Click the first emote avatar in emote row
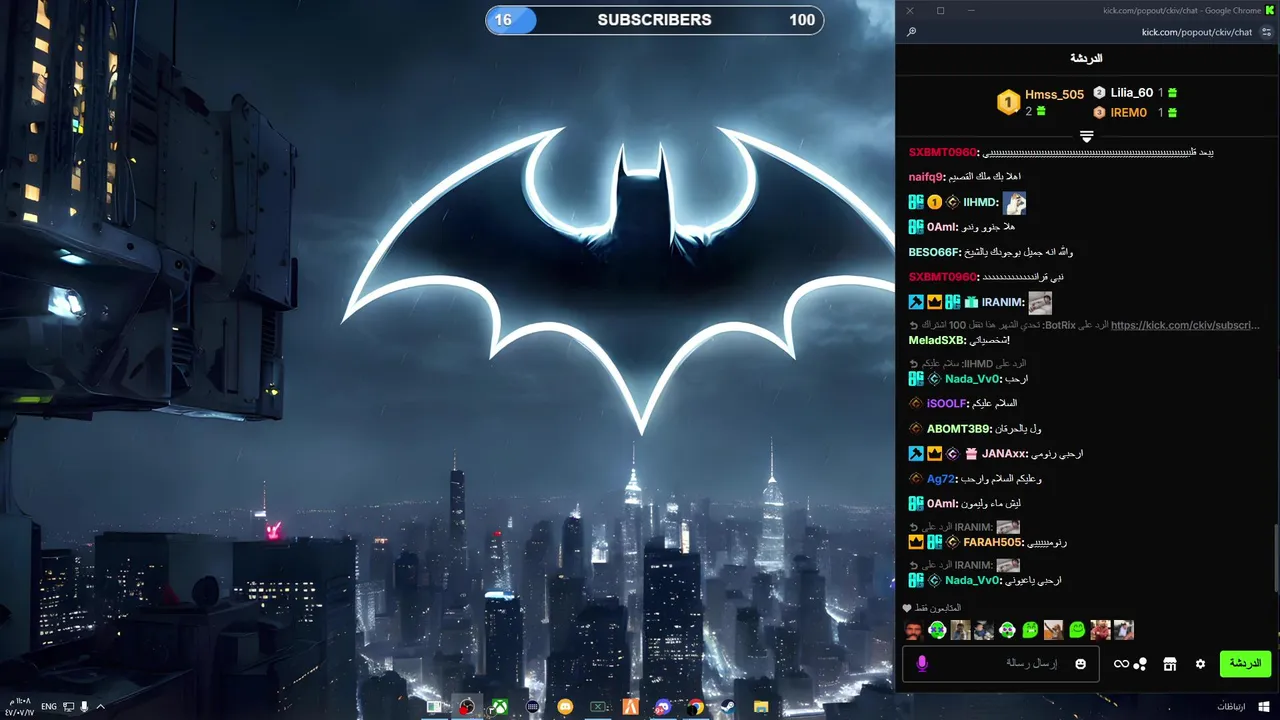 tap(913, 630)
